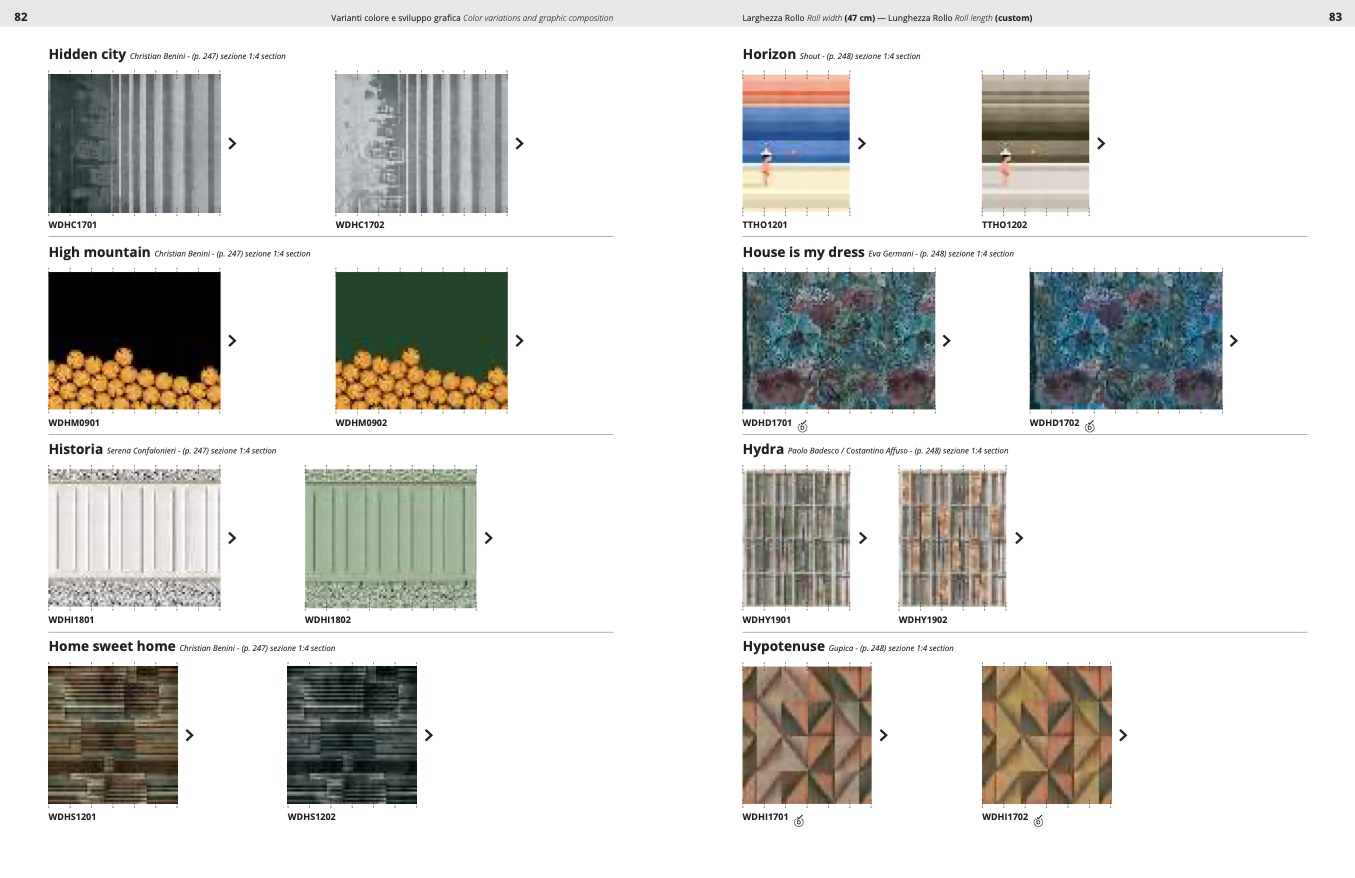Viewport: 1355px width, 878px height.
Task: Click the chevron next to the WDHY1901 Hydra swatch
Action: point(863,538)
